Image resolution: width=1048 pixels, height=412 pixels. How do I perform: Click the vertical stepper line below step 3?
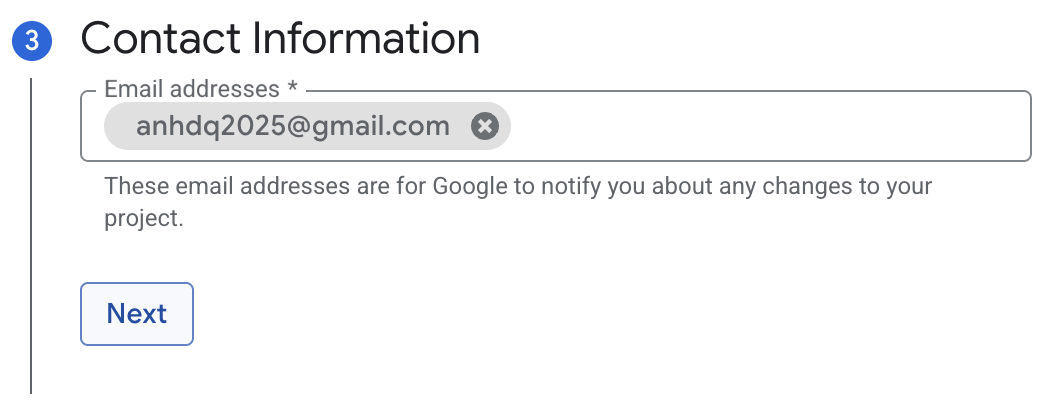(31, 235)
